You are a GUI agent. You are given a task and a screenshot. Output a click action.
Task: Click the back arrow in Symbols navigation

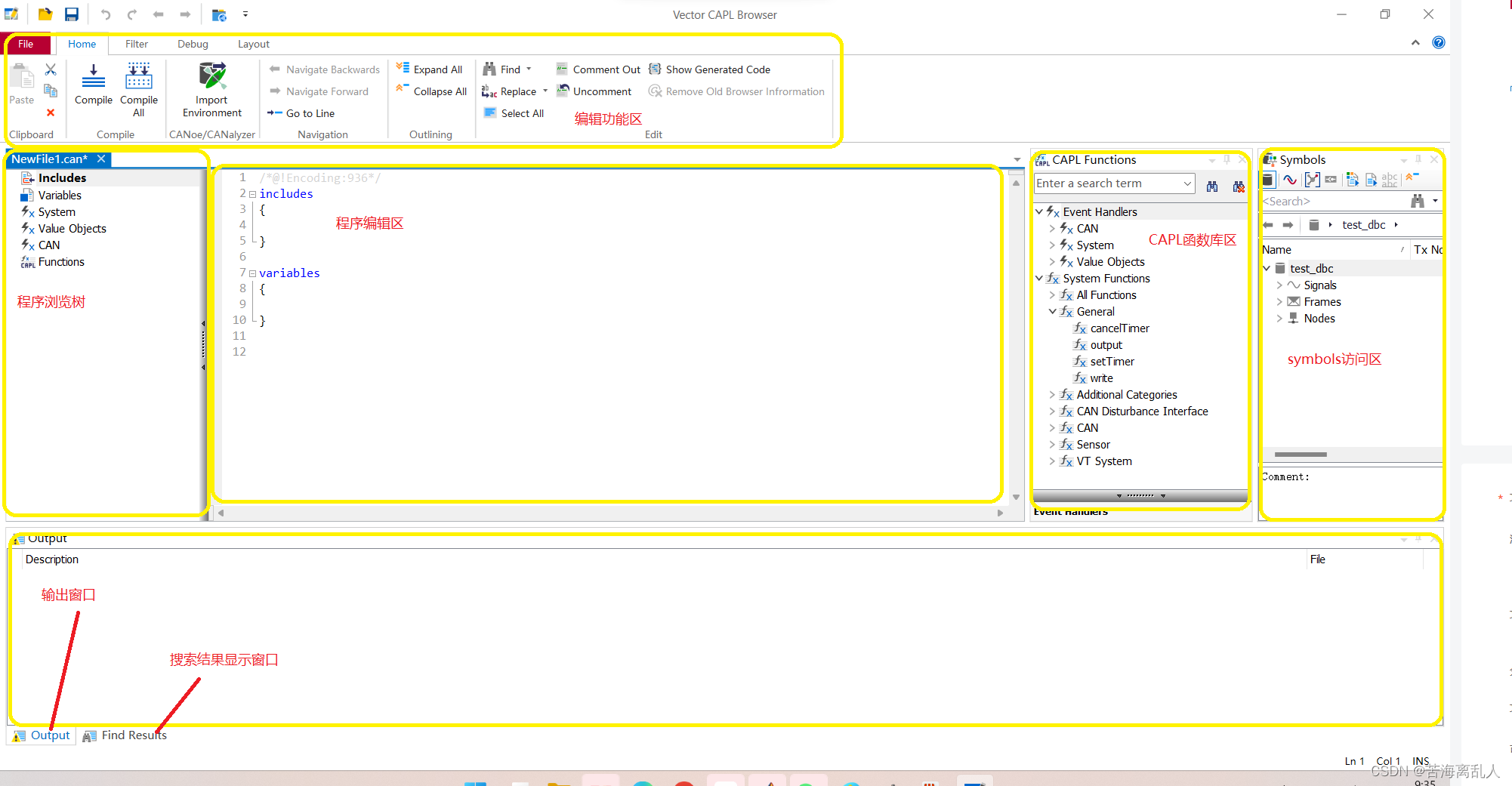[1268, 225]
